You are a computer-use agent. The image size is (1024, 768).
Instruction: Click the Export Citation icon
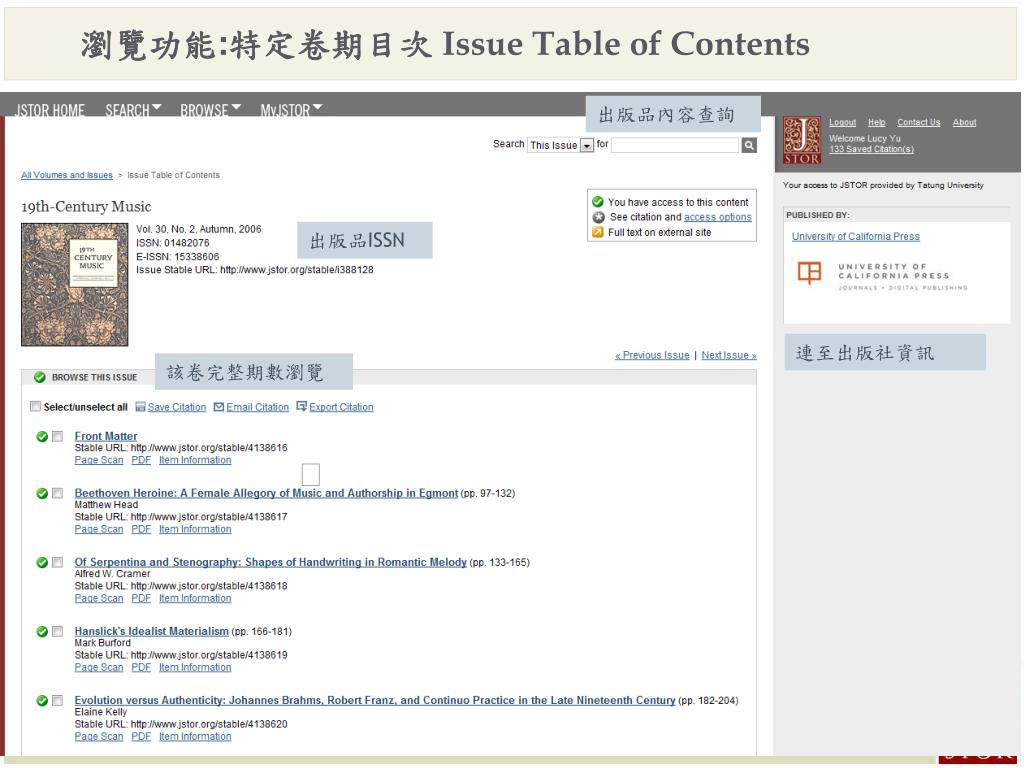click(x=302, y=406)
